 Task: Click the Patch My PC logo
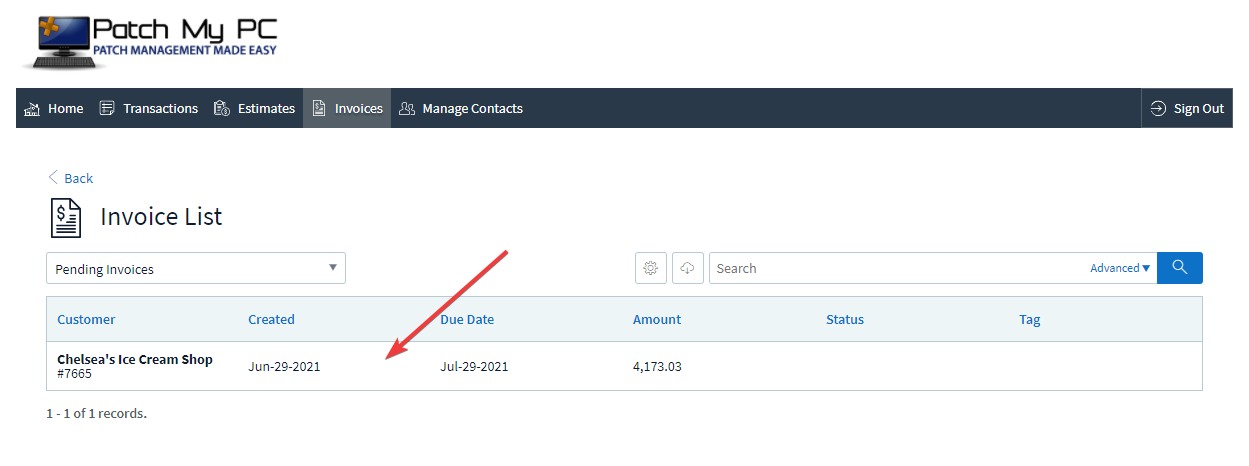point(149,42)
